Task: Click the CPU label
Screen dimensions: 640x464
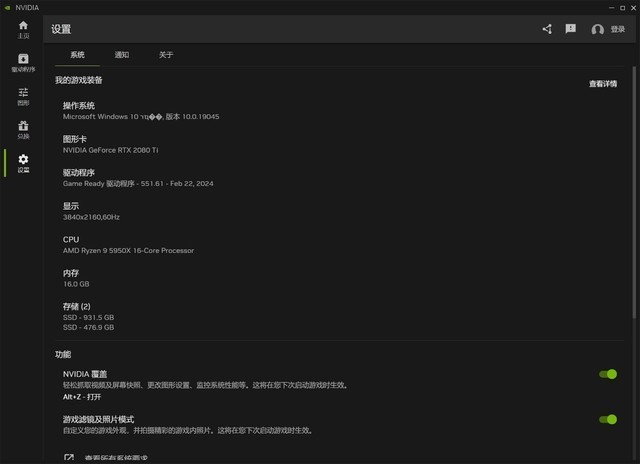Action: [x=71, y=240]
